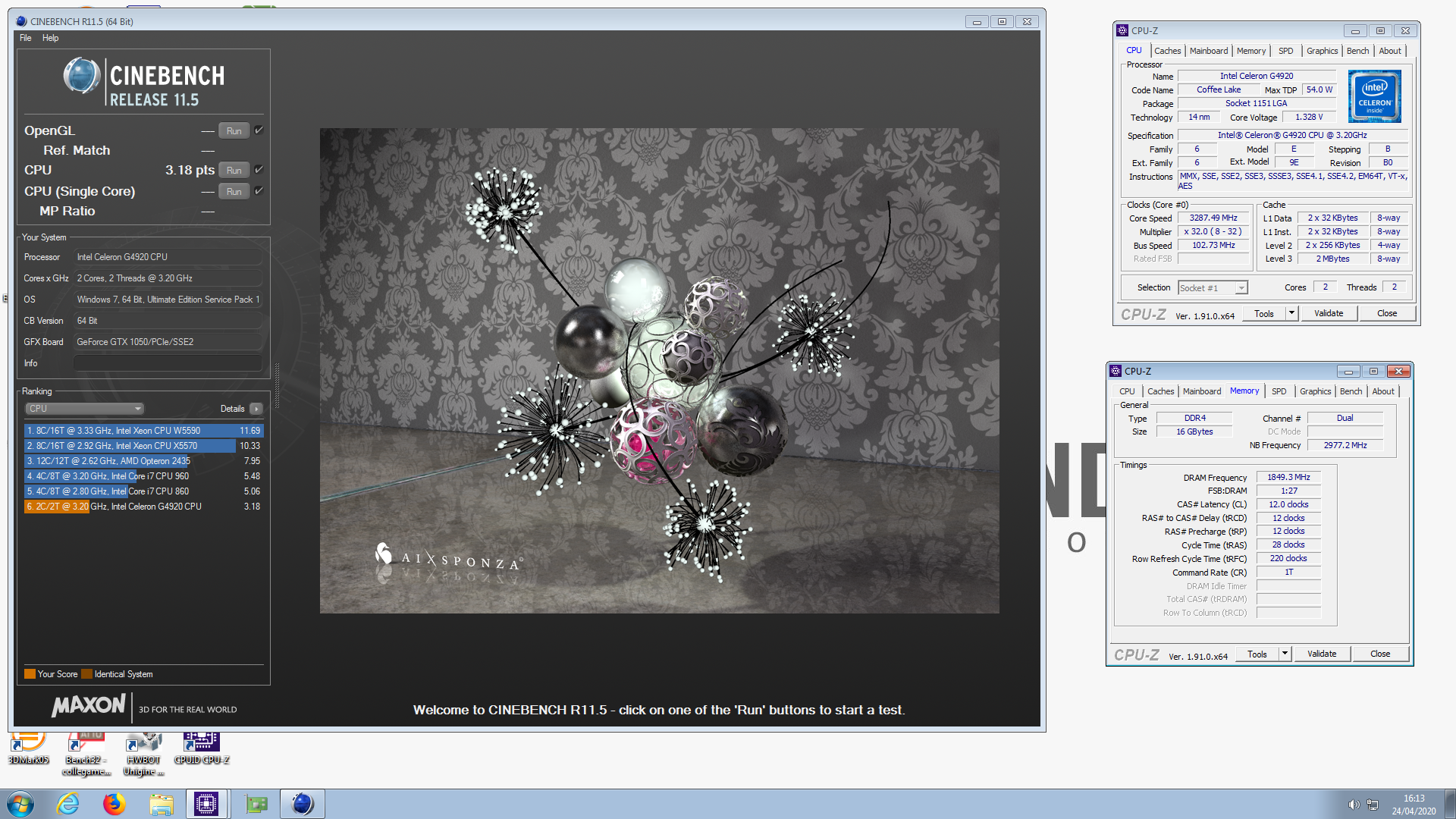The image size is (1456, 819).
Task: Run the CPU benchmark
Action: 234,171
